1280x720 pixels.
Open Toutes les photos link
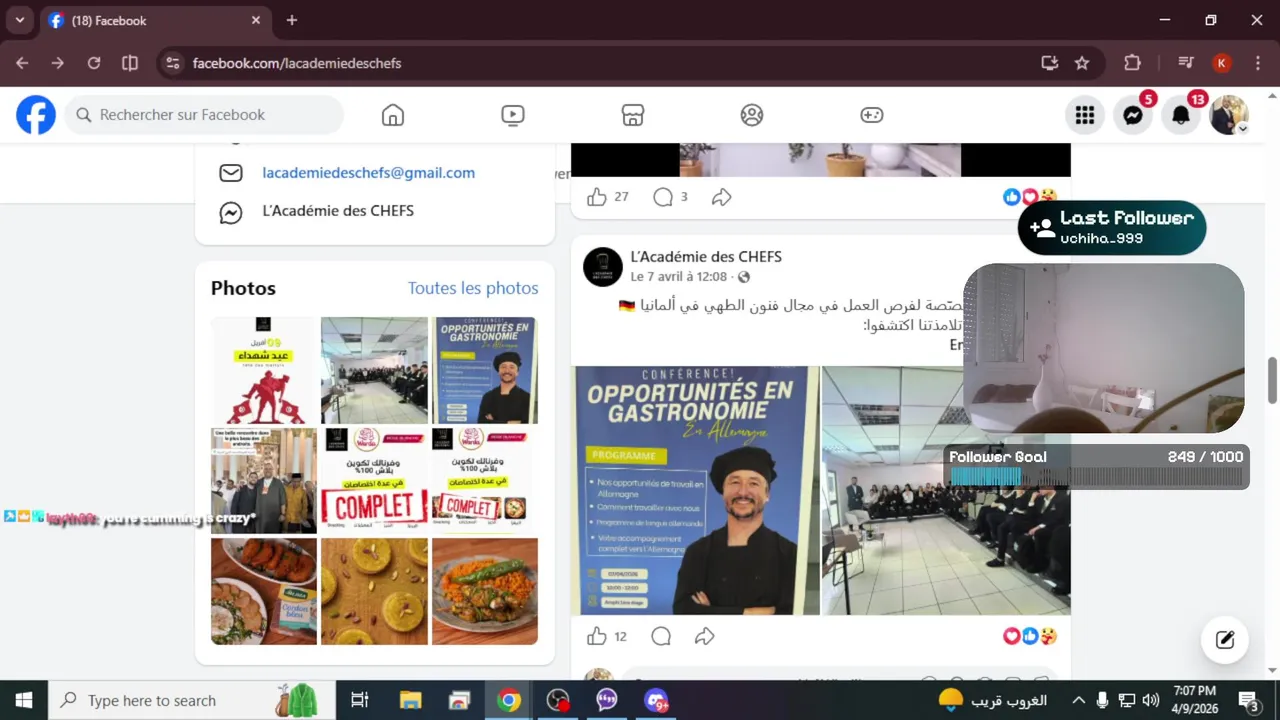point(473,288)
